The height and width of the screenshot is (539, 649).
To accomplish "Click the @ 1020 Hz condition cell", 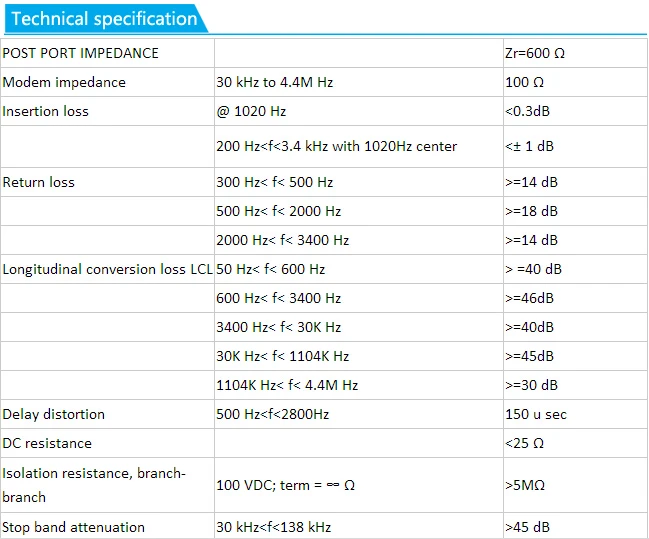I will [251, 111].
